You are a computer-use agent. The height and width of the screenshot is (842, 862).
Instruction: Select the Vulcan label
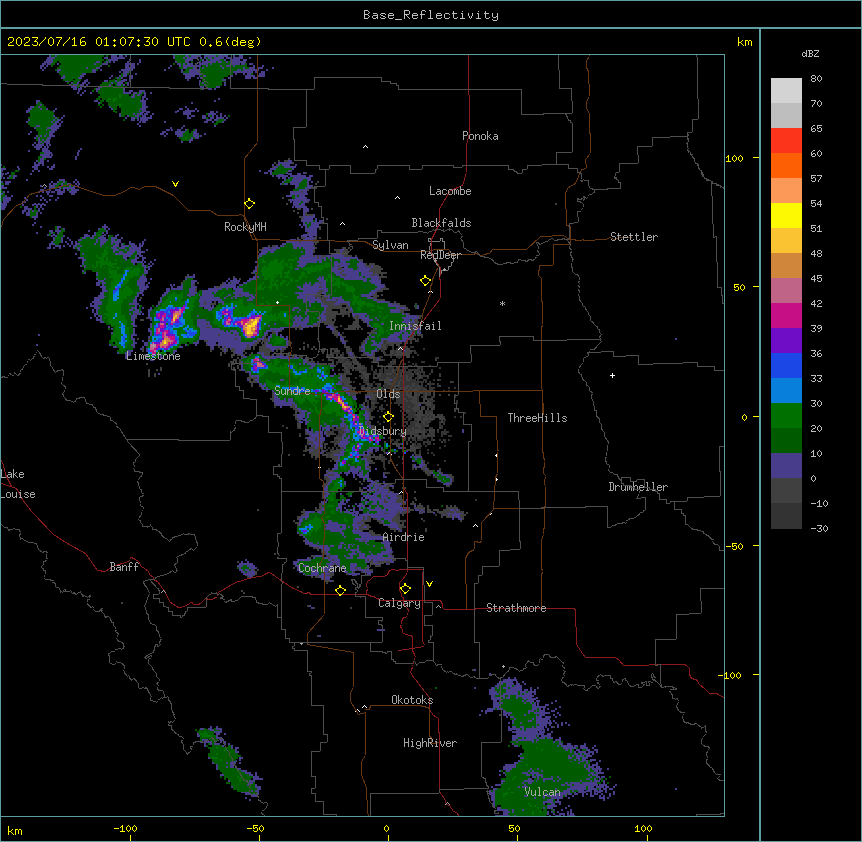pos(542,792)
